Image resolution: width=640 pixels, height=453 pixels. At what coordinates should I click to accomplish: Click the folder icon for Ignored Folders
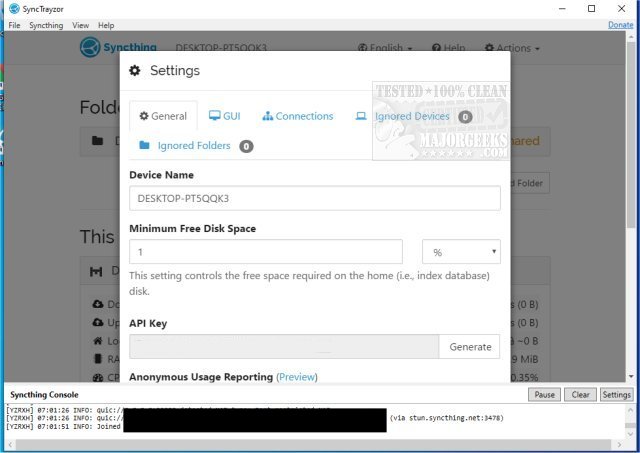pos(144,145)
